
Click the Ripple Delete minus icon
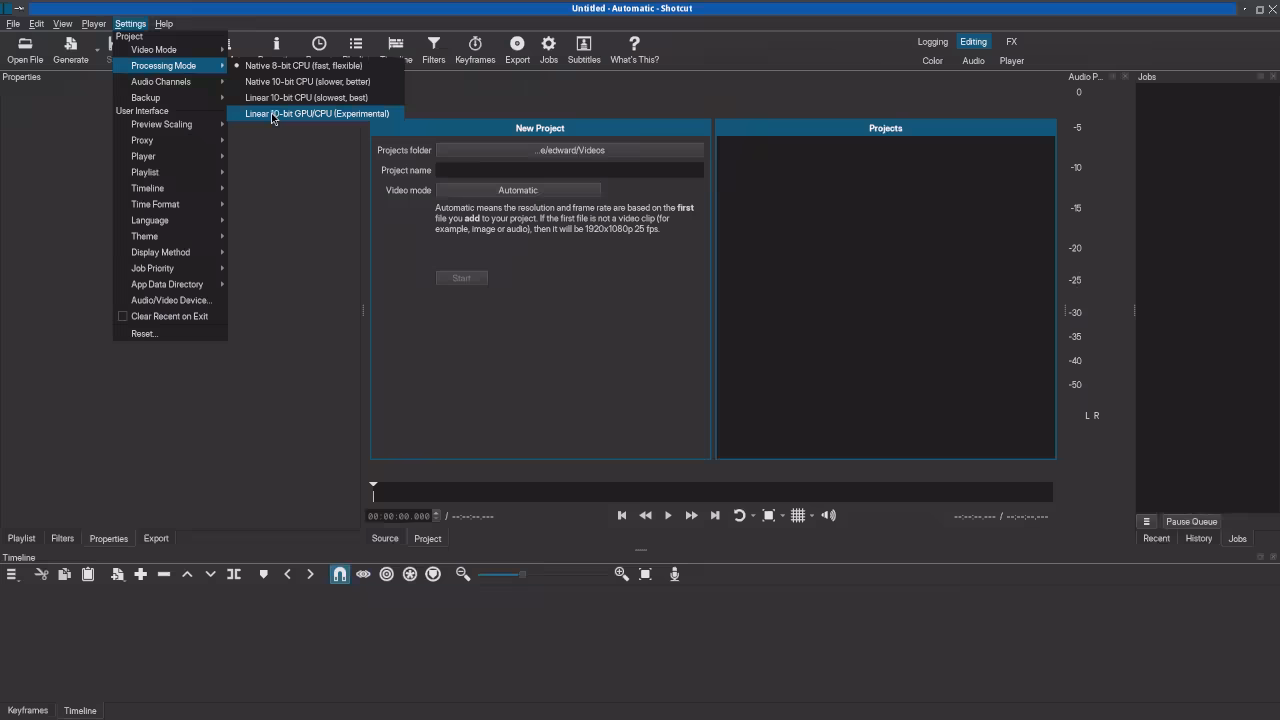tap(164, 574)
